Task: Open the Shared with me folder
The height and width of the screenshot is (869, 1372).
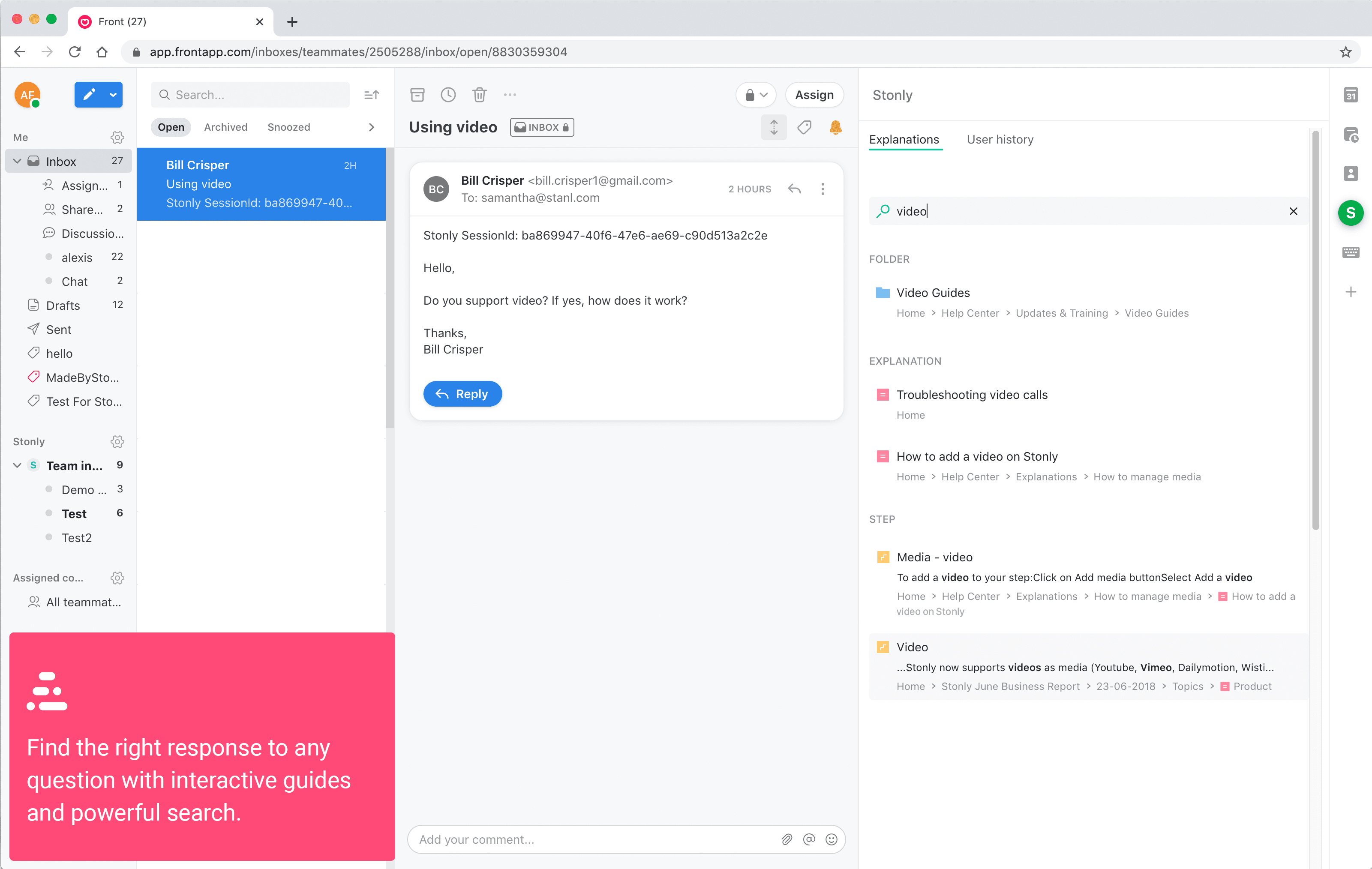Action: [83, 209]
